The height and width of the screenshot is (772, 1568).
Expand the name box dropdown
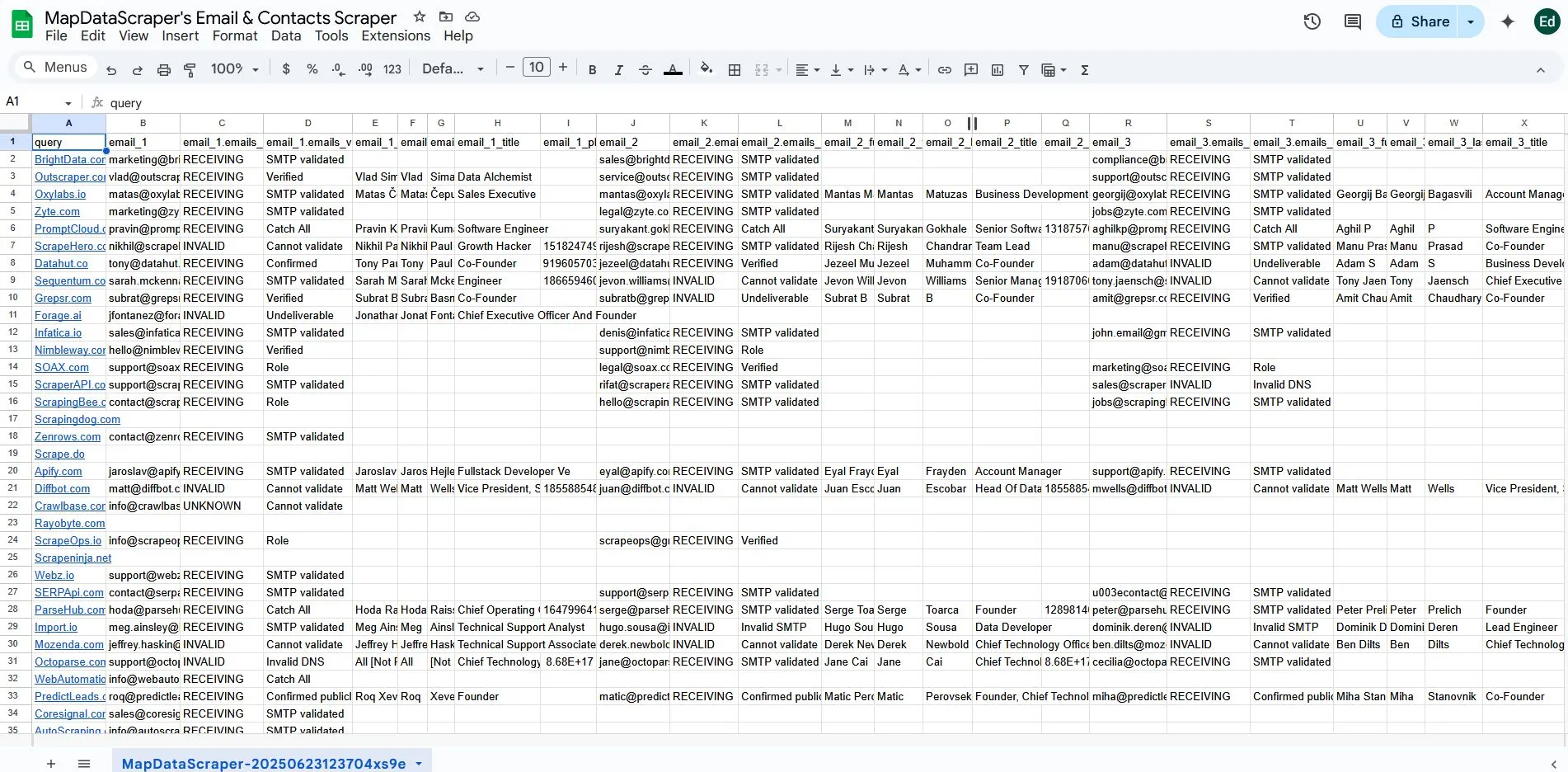(68, 103)
